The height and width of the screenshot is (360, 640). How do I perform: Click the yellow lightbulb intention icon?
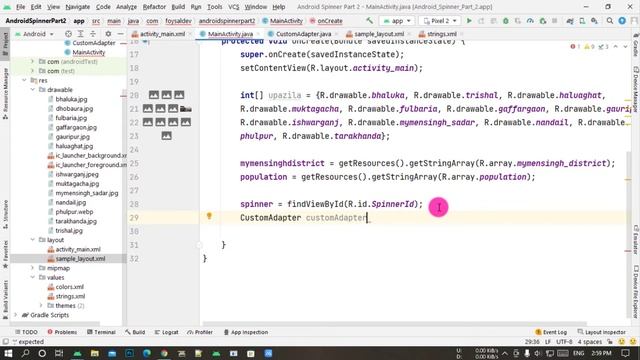pyautogui.click(x=209, y=216)
